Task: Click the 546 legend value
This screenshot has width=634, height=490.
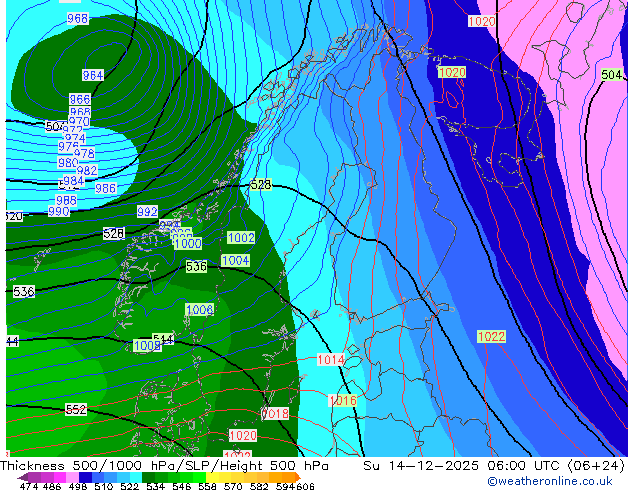Action: pyautogui.click(x=182, y=486)
